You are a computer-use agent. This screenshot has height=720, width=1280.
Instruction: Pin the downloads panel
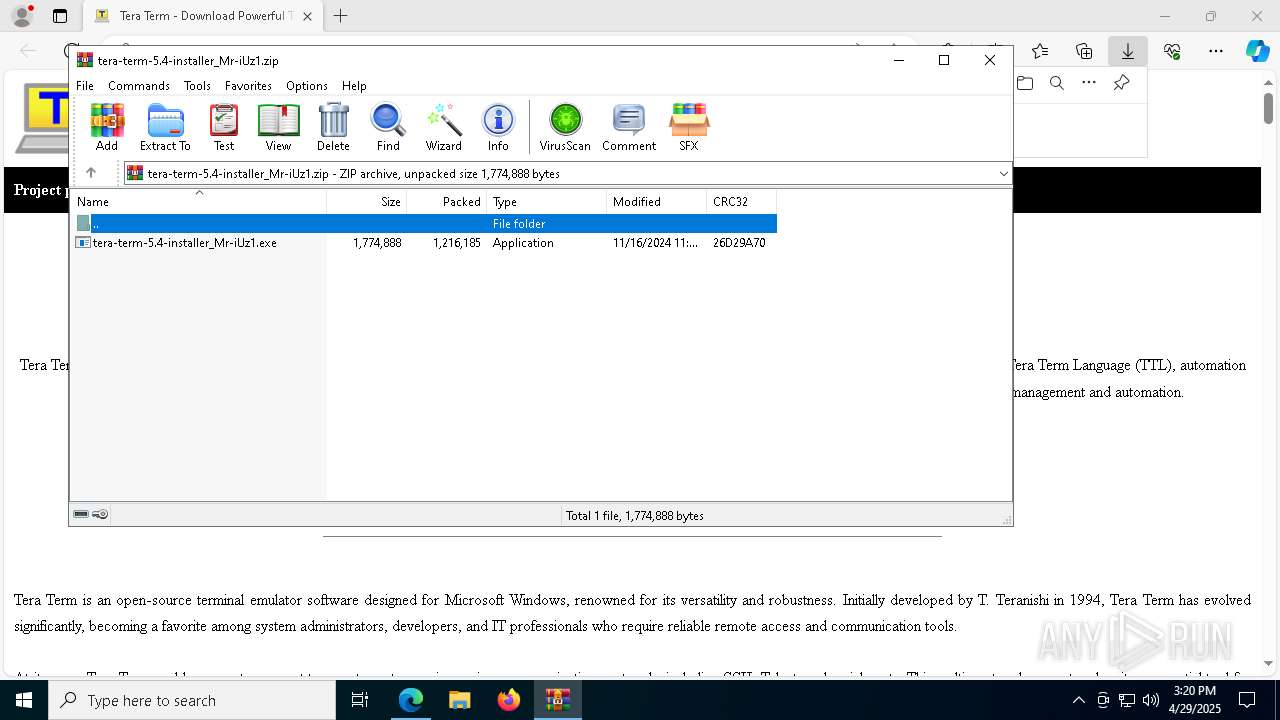(x=1121, y=83)
